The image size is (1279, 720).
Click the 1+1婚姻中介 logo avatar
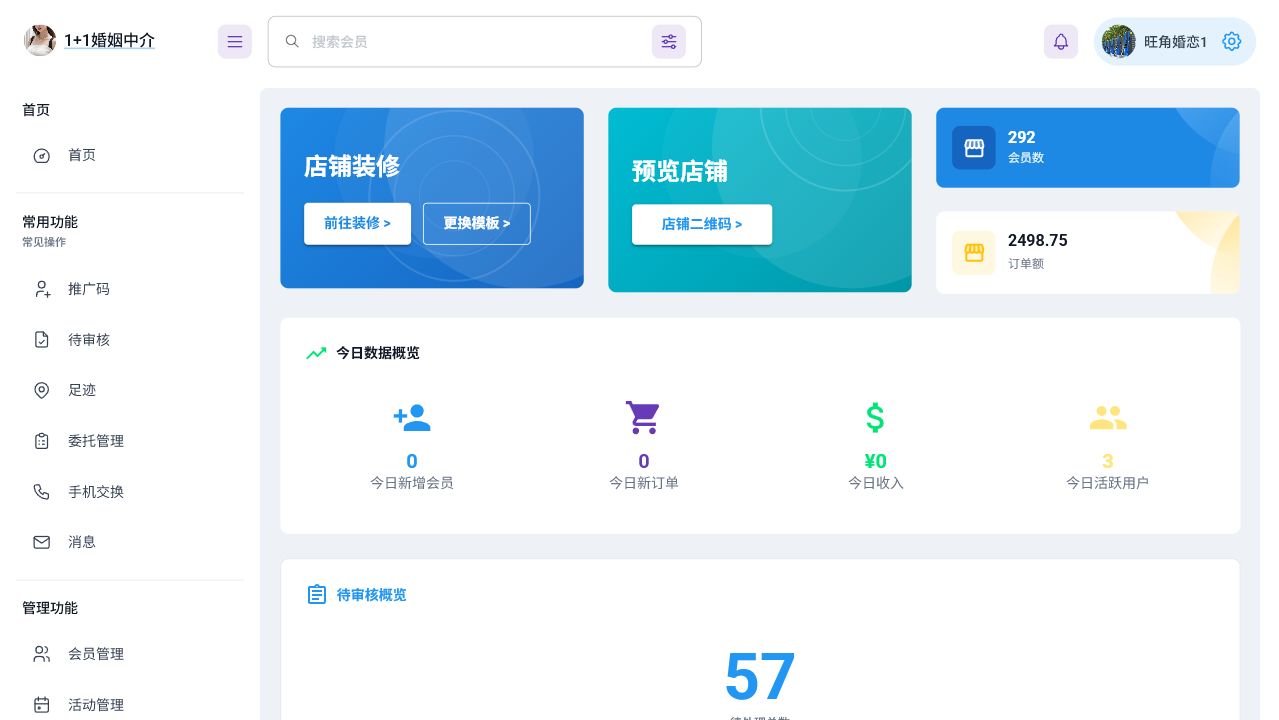coord(40,40)
